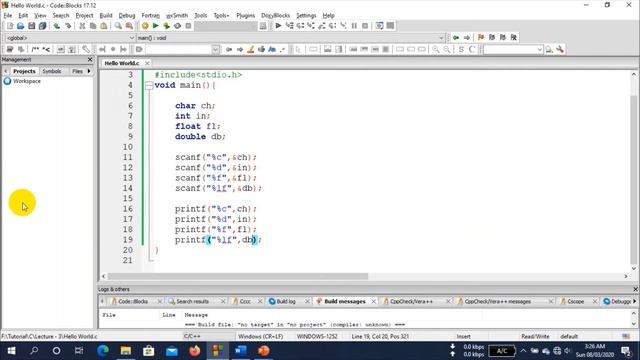Image resolution: width=640 pixels, height=360 pixels.
Task: Click the Undo arrow icon
Action: [x=57, y=26]
